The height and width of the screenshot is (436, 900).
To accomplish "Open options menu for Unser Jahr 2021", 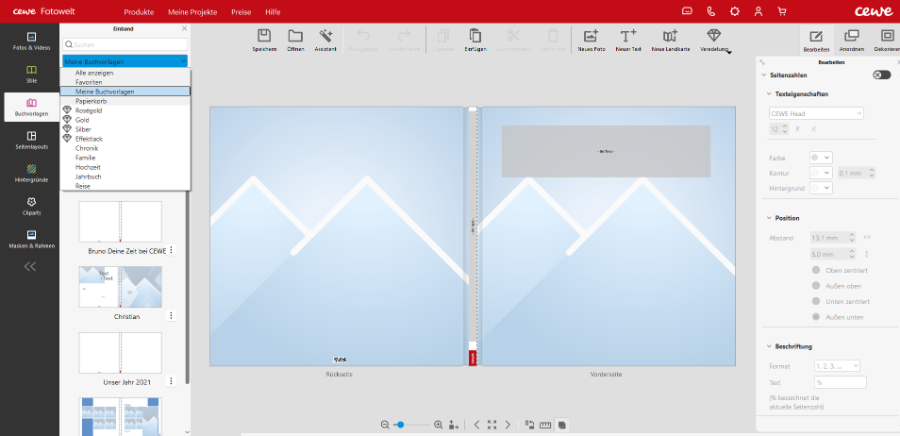I will (171, 381).
